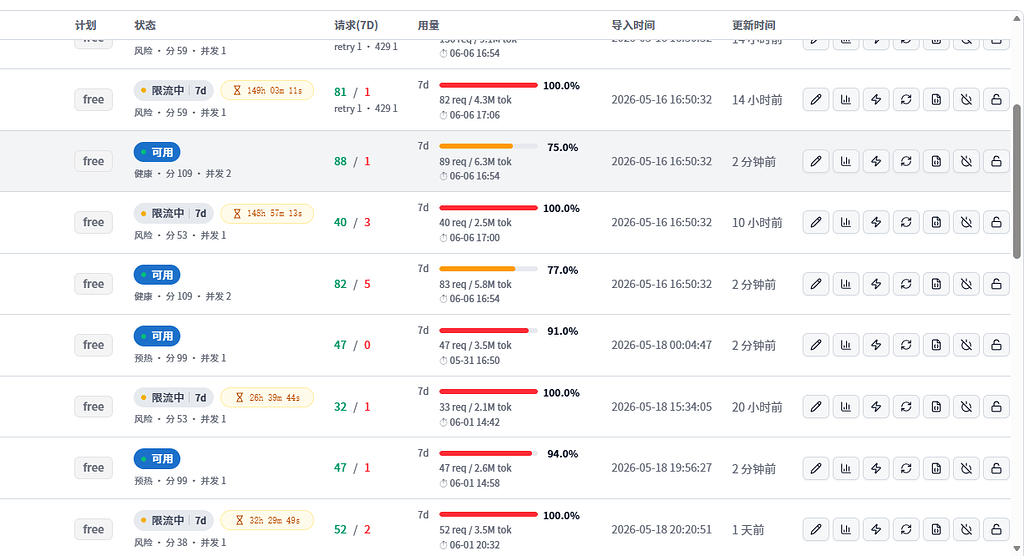Click the 状态 column header
The image size is (1024, 556).
tap(145, 25)
